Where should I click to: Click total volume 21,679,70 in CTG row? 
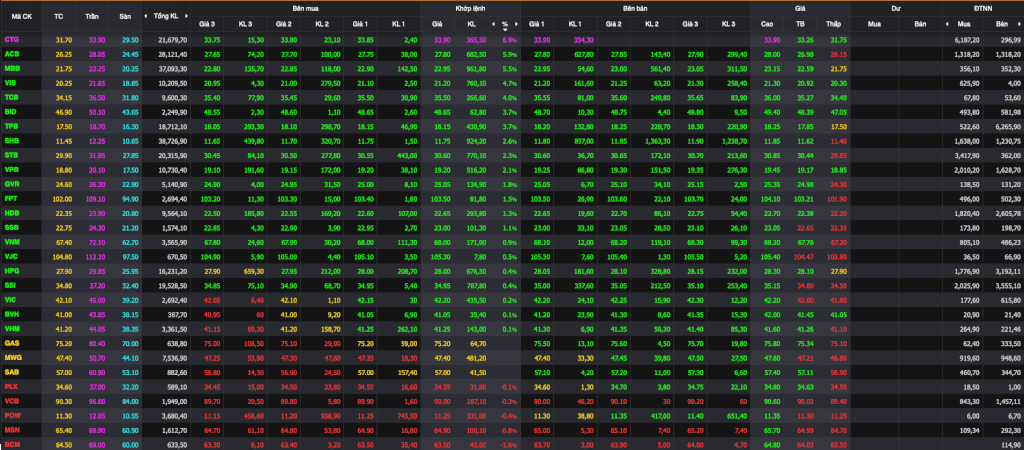tap(172, 40)
